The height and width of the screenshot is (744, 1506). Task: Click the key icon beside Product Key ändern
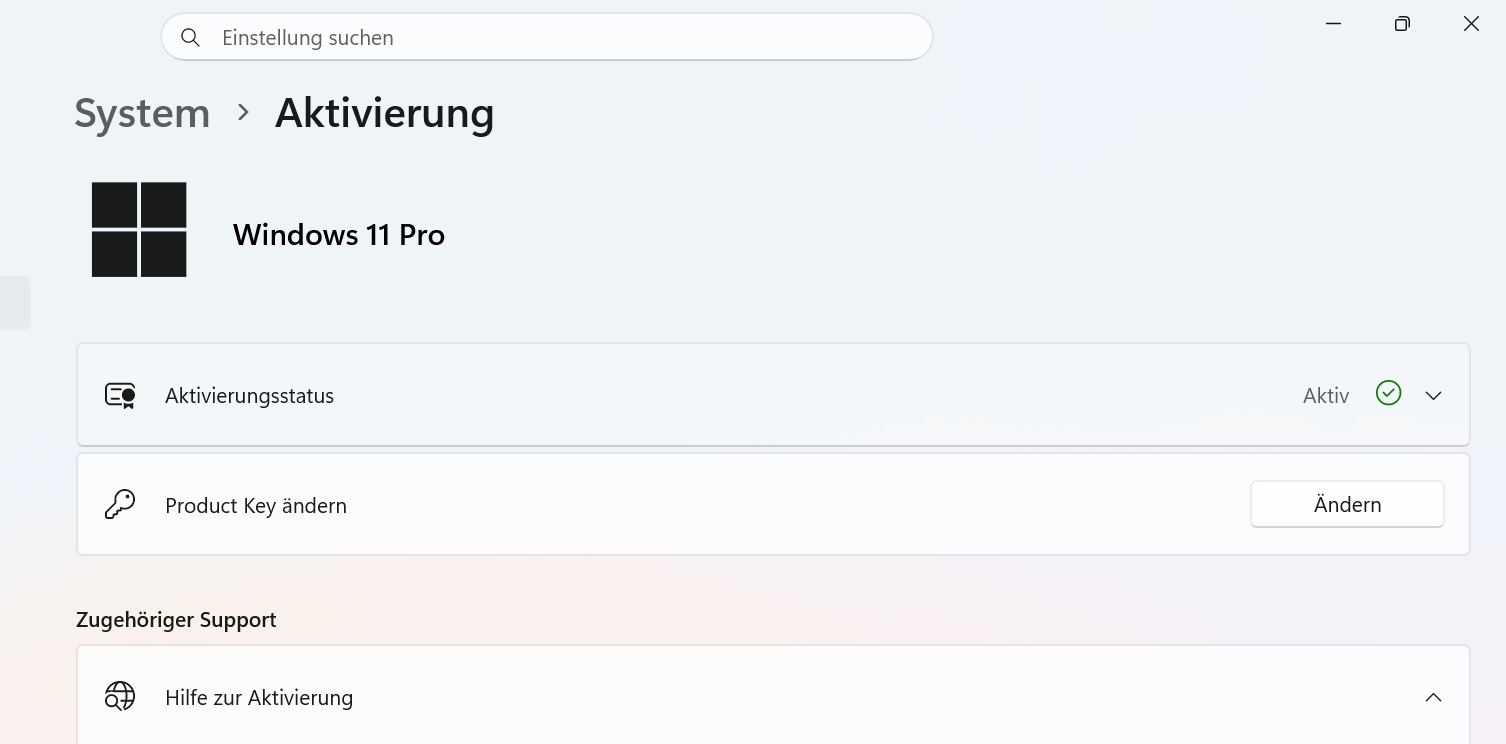(120, 504)
